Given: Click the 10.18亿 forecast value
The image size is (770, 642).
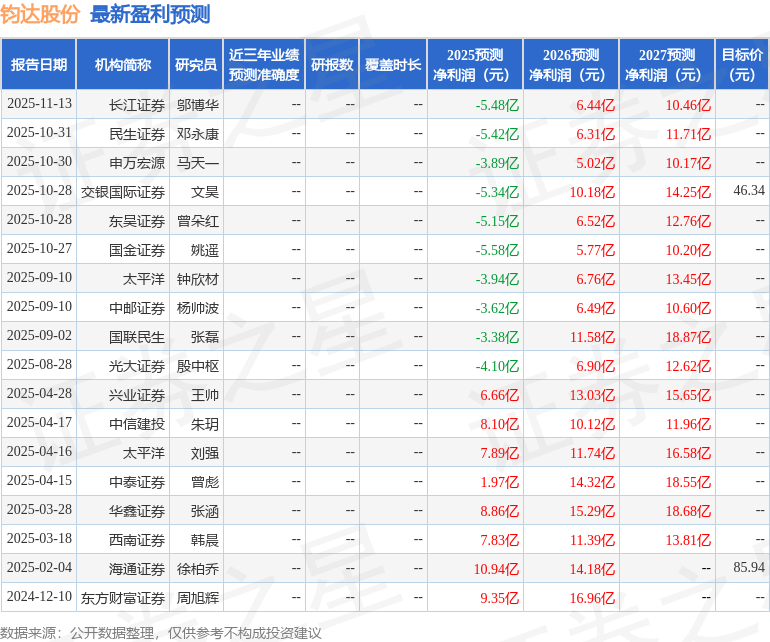Looking at the screenshot, I should (x=592, y=192).
